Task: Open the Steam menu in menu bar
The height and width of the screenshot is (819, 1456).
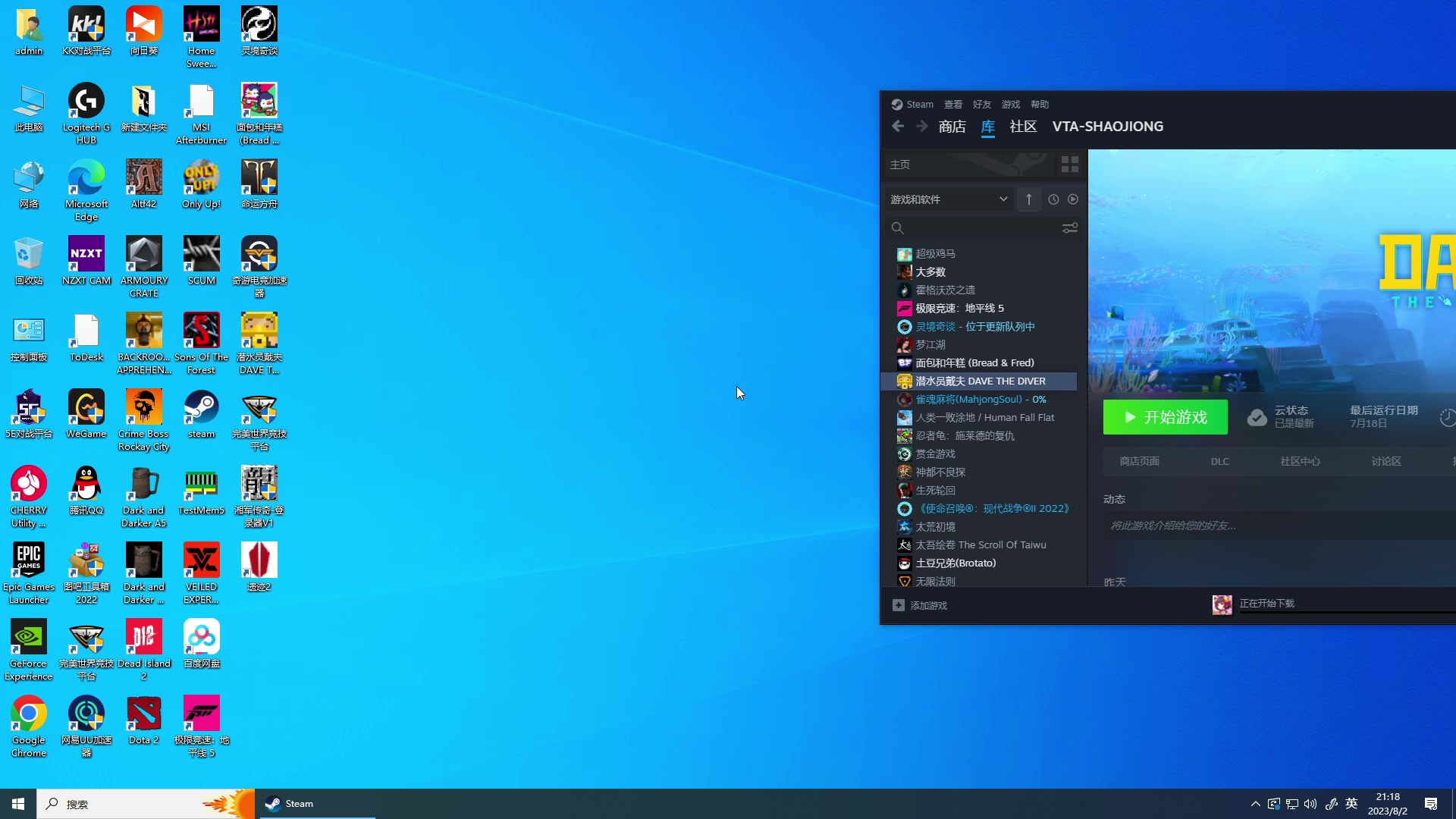Action: pos(912,105)
